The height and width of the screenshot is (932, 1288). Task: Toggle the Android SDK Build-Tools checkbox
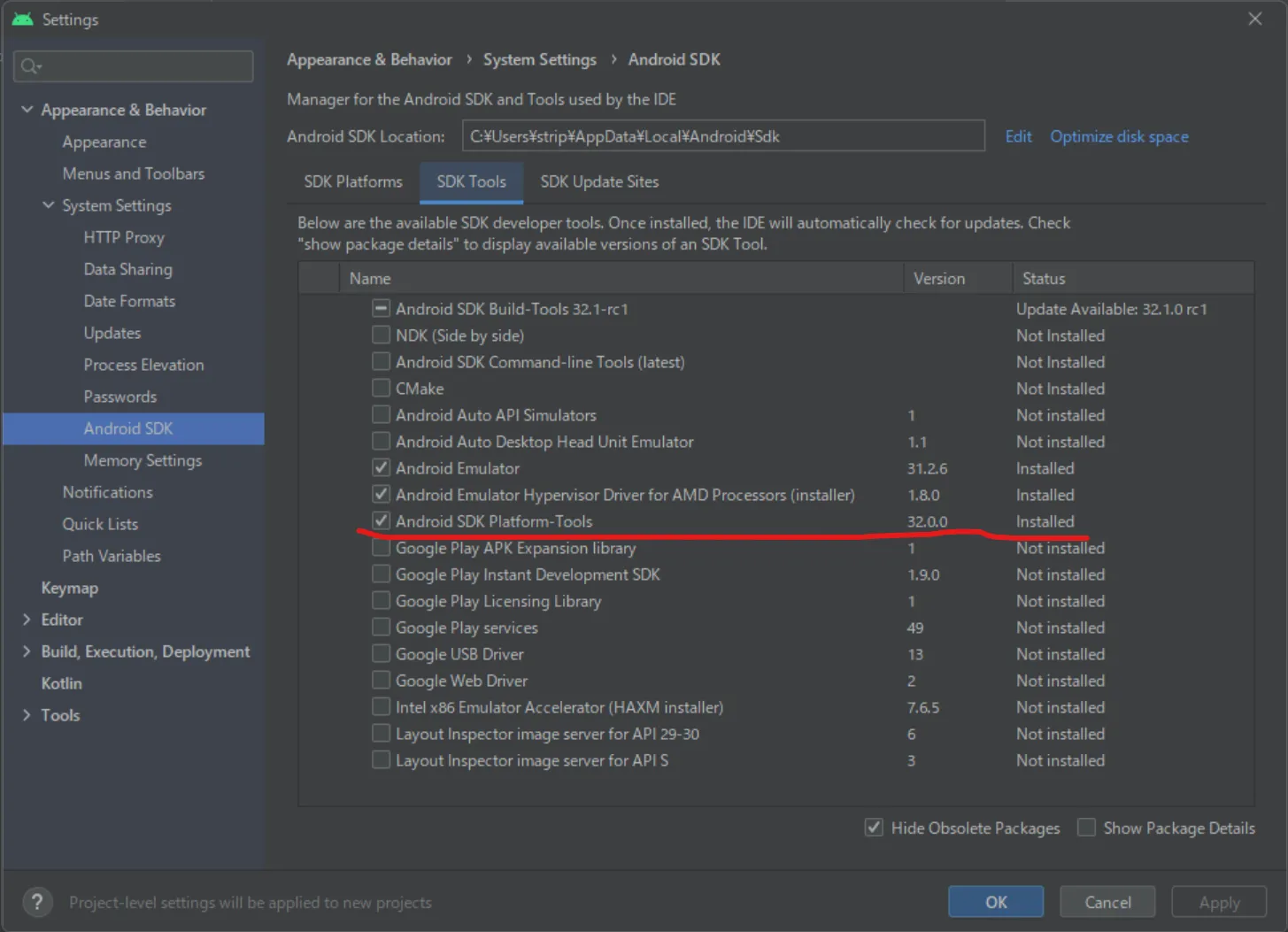[381, 309]
